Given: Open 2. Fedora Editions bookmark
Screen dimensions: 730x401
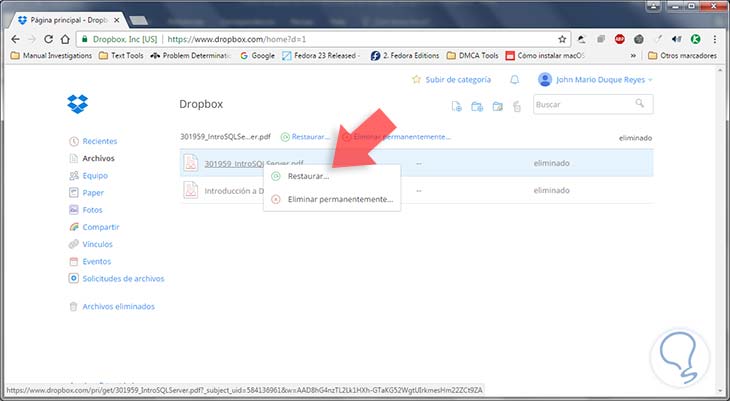Looking at the screenshot, I should point(405,55).
